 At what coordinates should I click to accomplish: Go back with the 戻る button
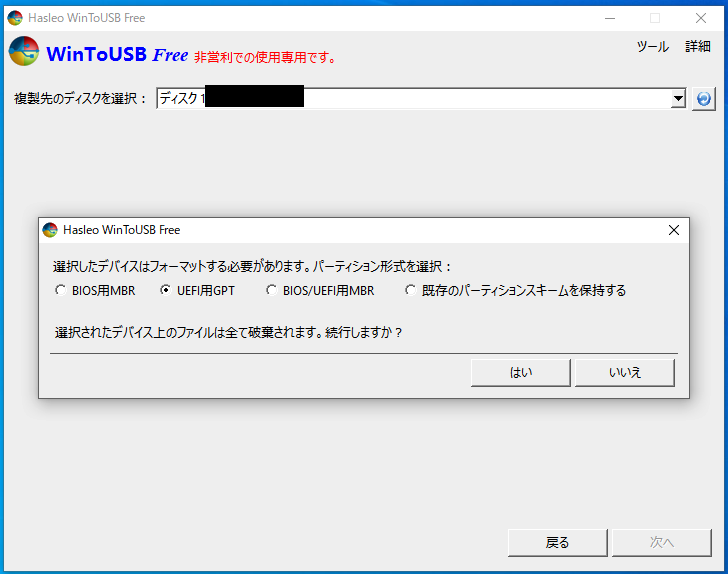(558, 542)
